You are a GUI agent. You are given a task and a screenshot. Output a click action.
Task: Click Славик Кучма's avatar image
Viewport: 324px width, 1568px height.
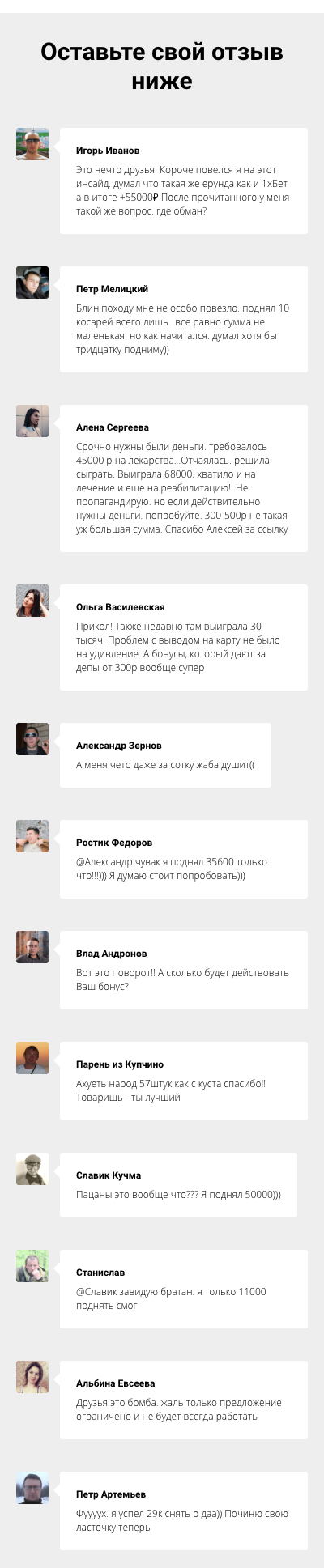coord(32,1168)
